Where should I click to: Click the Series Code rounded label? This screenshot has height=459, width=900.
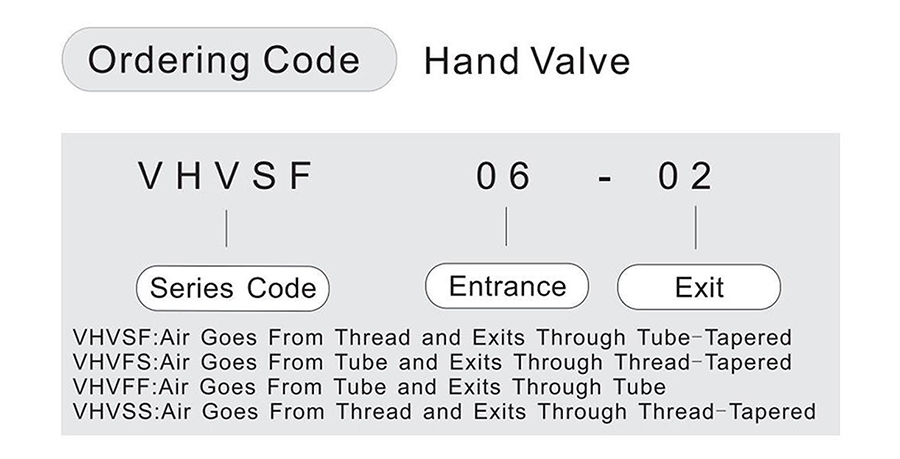pyautogui.click(x=232, y=288)
